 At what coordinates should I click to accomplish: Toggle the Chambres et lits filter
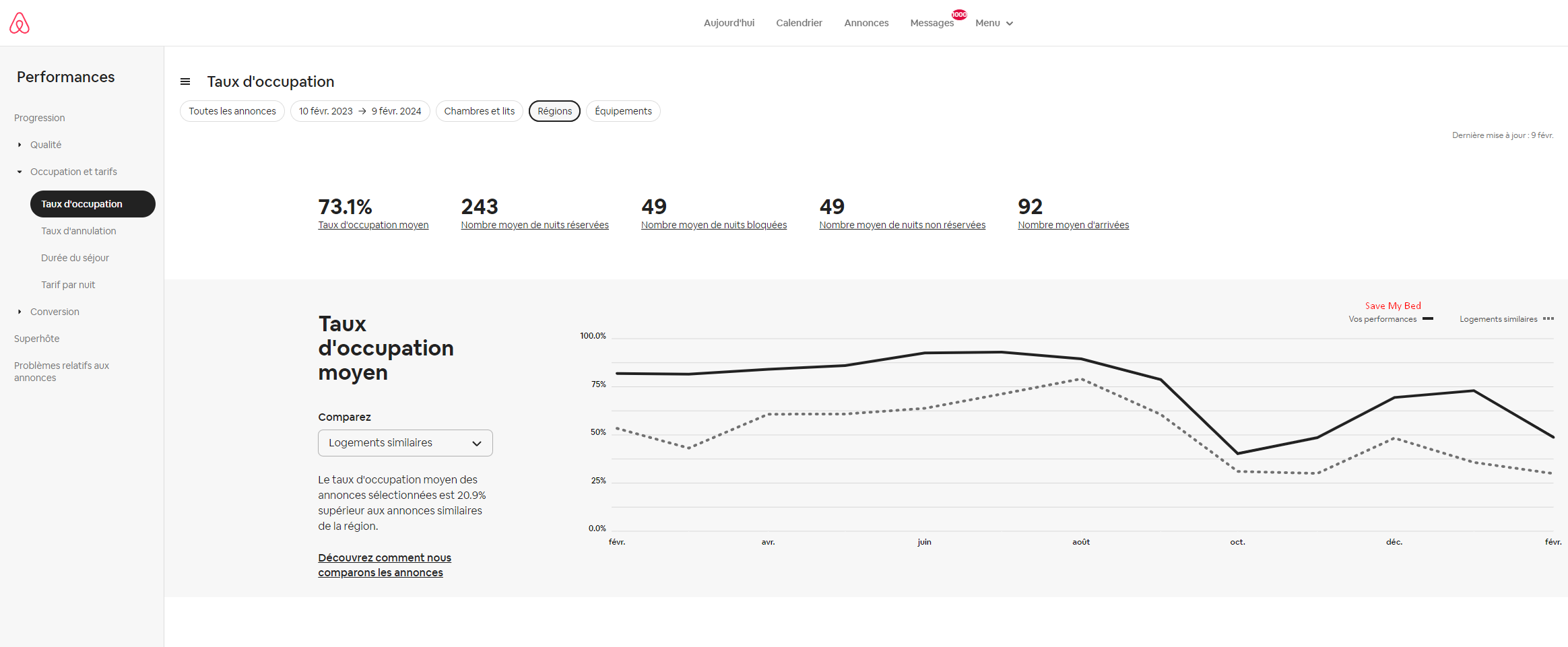click(x=479, y=111)
